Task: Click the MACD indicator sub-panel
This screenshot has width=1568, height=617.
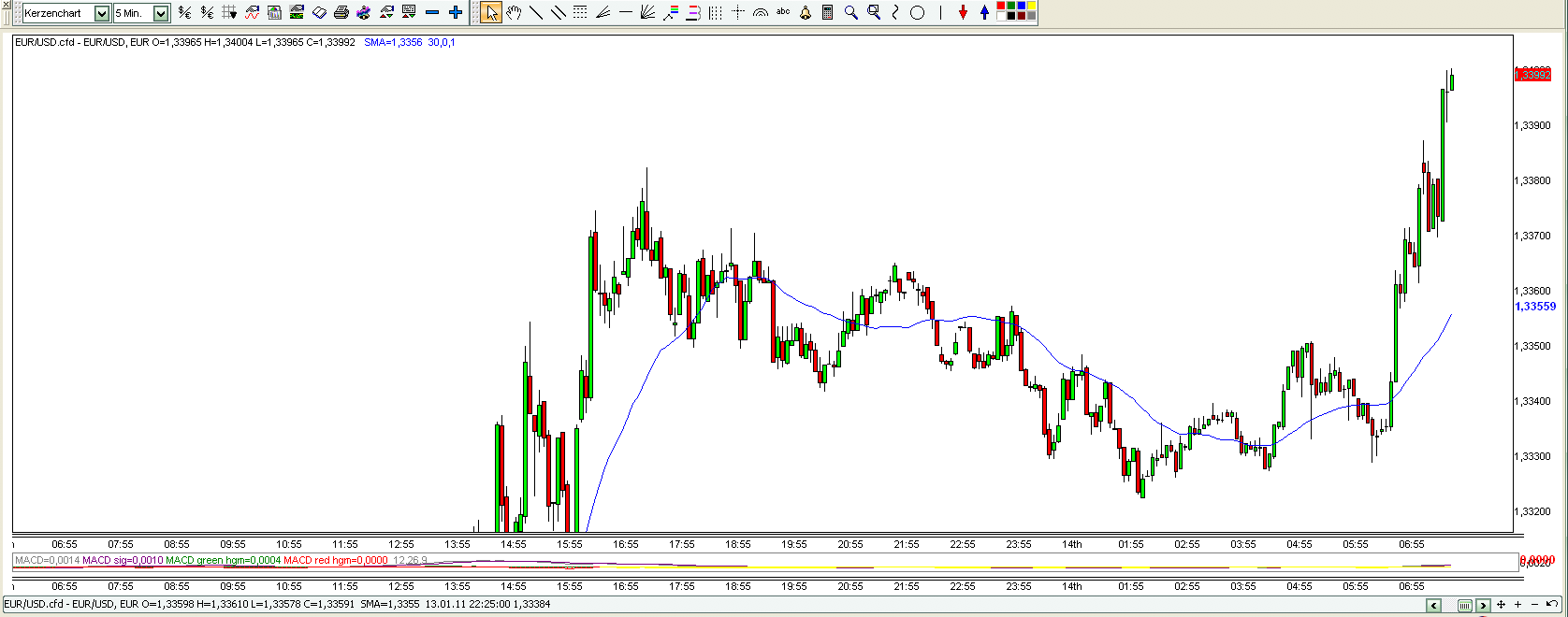Action: click(x=765, y=562)
